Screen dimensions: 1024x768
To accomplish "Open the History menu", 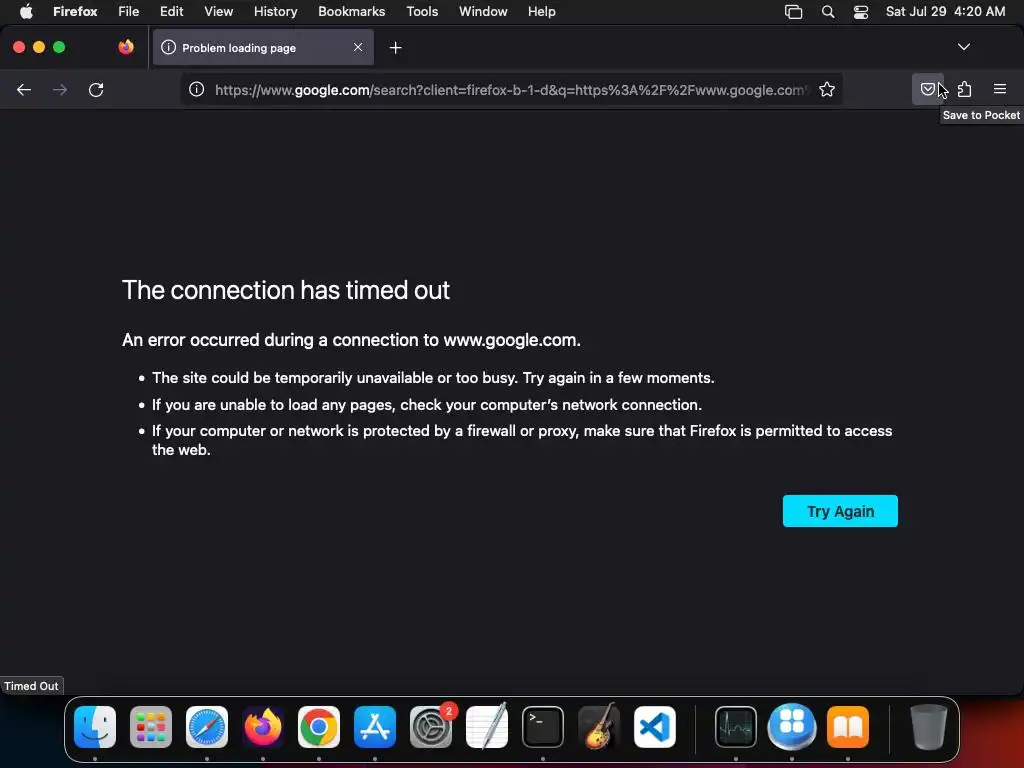I will pyautogui.click(x=276, y=11).
